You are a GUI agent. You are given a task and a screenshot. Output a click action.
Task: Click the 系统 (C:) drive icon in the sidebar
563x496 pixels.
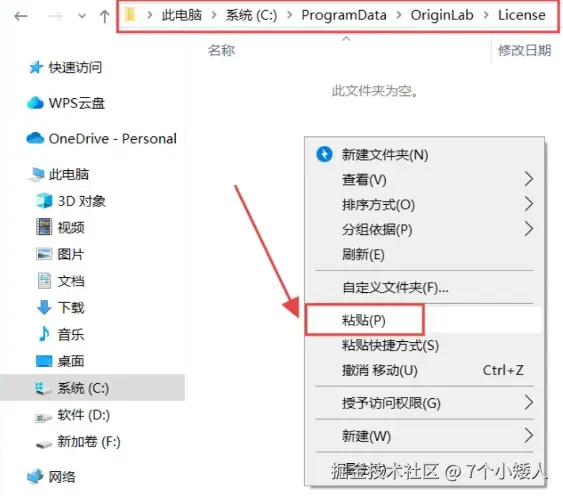click(43, 388)
